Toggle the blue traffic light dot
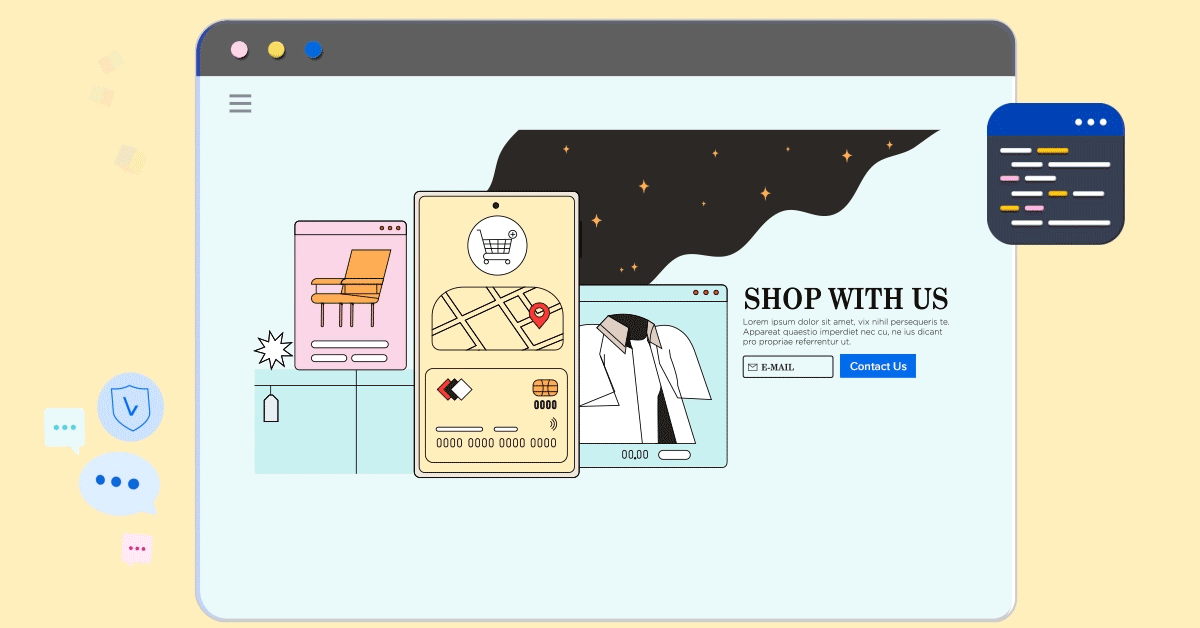 (x=313, y=48)
